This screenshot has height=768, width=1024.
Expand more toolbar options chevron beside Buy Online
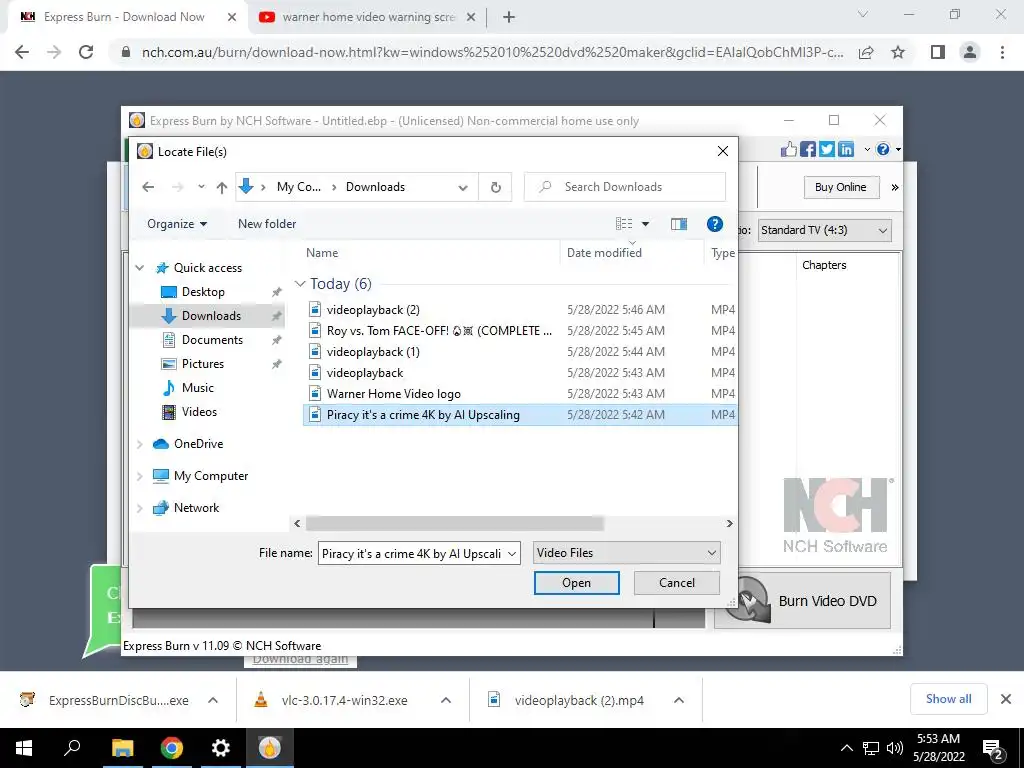click(x=895, y=187)
